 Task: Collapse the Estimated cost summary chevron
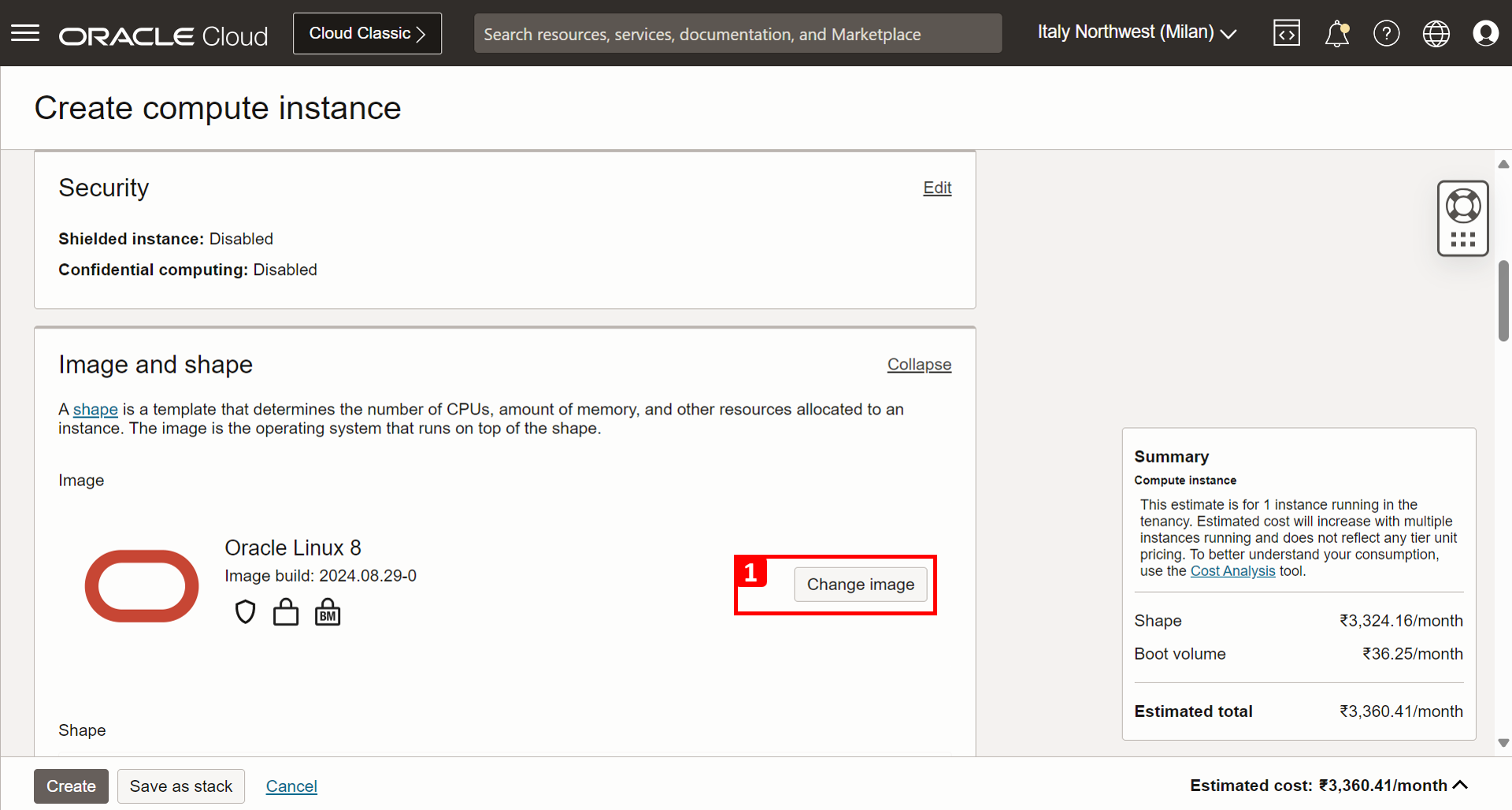(x=1460, y=785)
